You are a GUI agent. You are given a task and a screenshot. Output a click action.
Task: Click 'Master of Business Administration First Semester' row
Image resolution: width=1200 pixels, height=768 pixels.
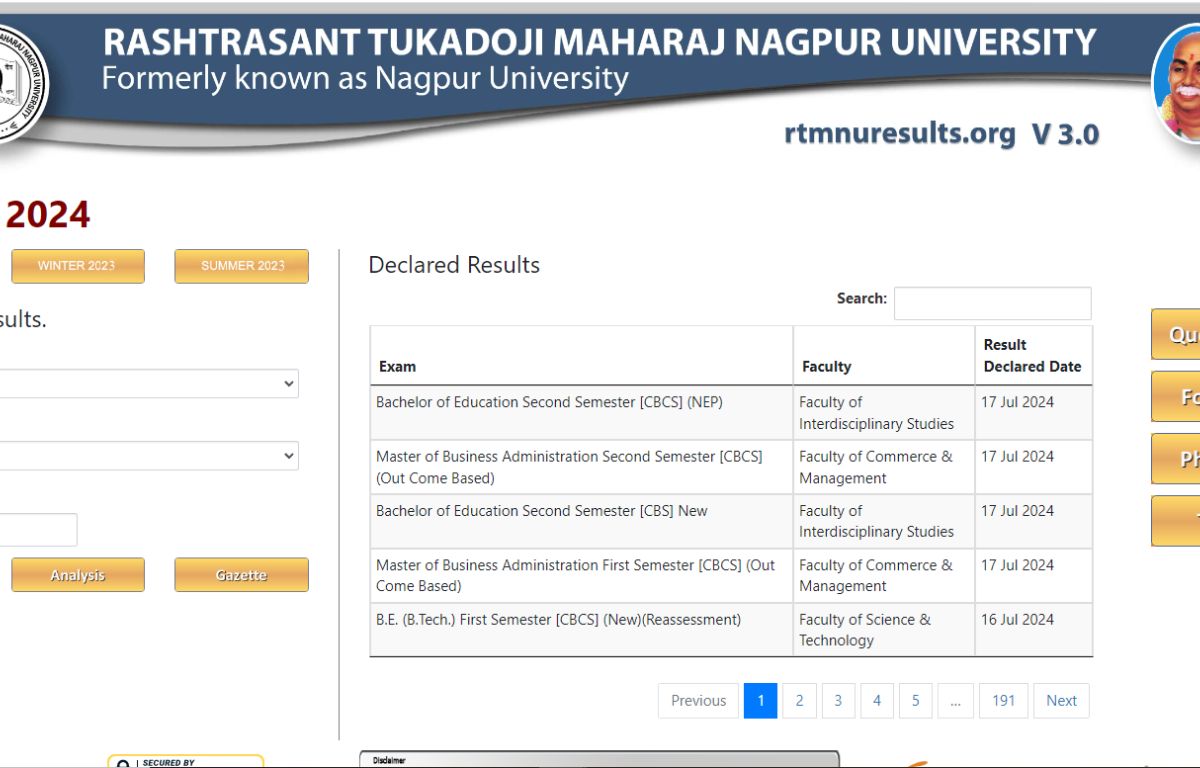pyautogui.click(x=731, y=575)
